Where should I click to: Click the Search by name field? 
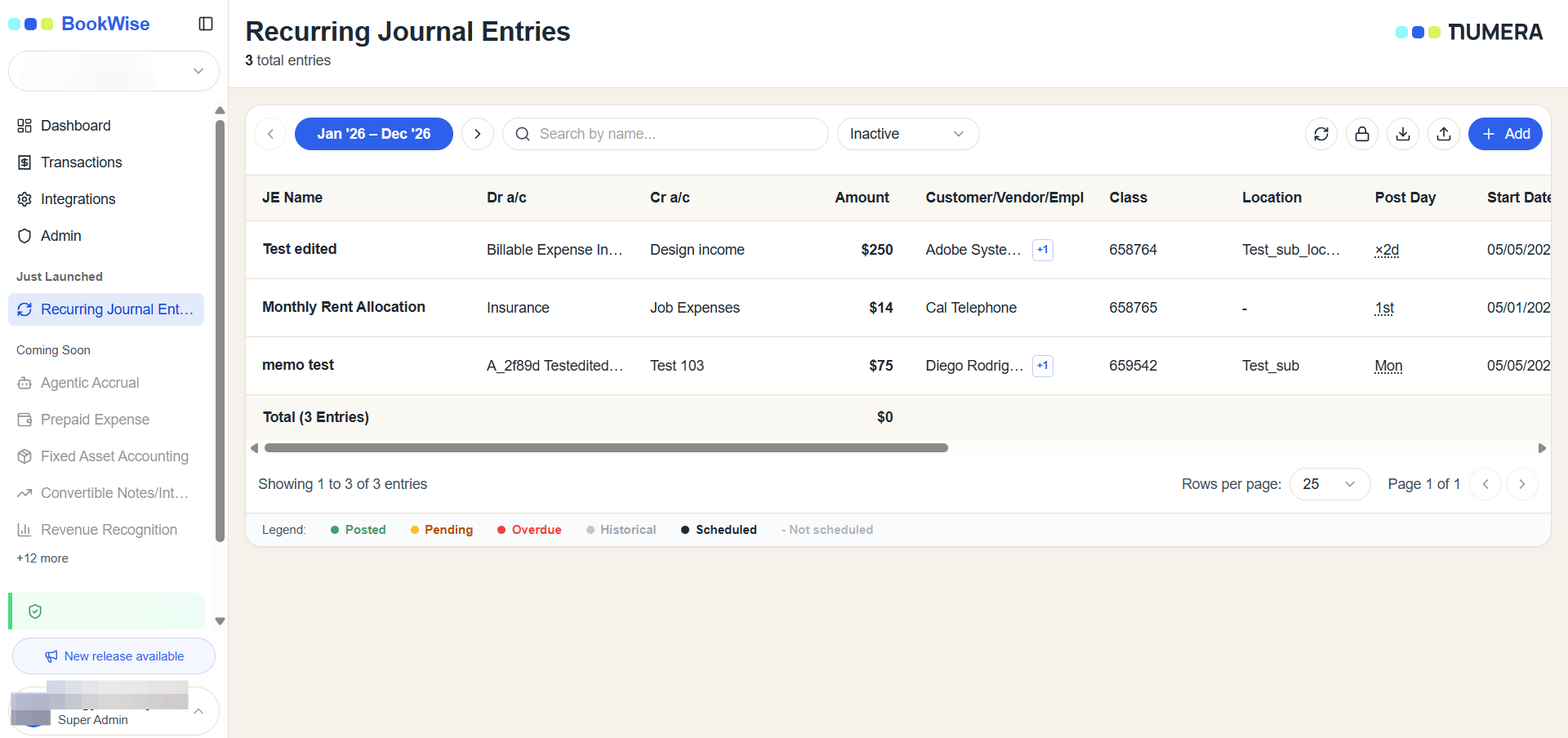[665, 134]
